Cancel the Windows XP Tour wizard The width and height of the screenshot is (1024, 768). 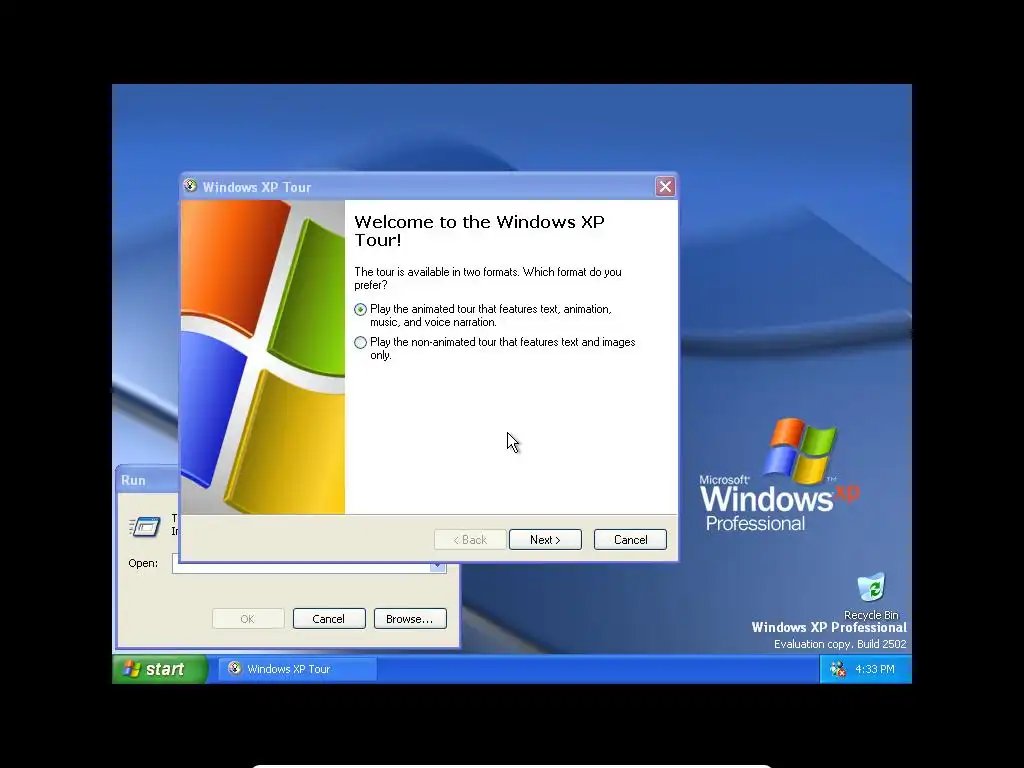point(630,539)
